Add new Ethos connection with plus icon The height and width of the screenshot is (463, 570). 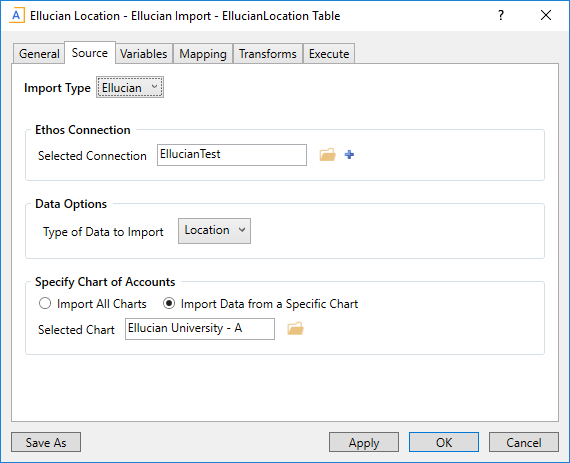point(349,155)
